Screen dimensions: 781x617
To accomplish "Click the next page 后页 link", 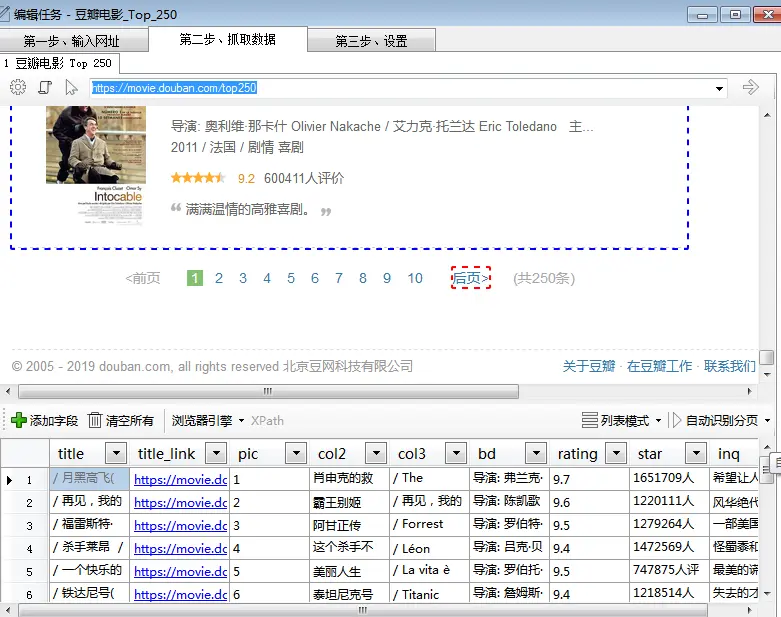I will (471, 278).
